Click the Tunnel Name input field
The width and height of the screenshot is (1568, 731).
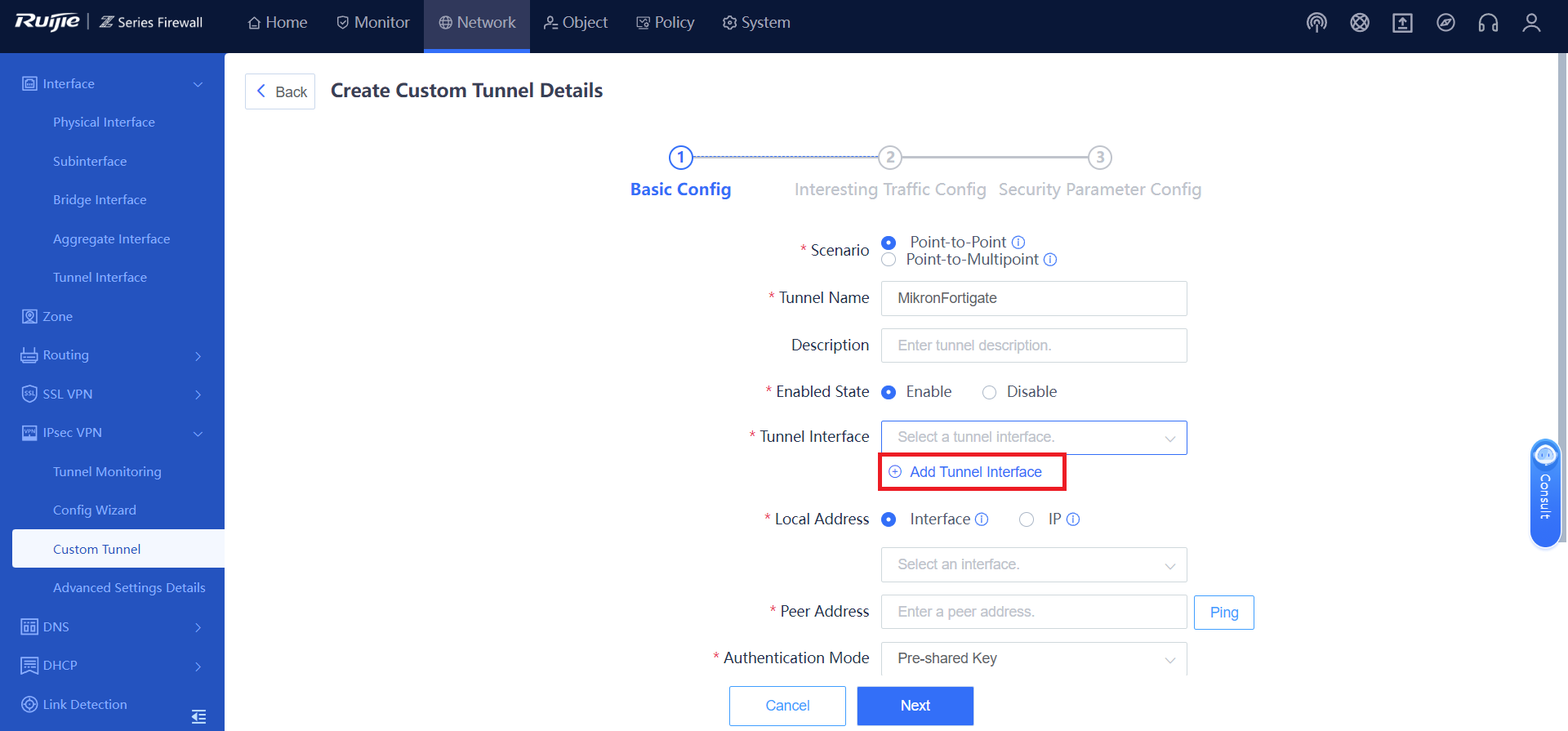point(1034,298)
